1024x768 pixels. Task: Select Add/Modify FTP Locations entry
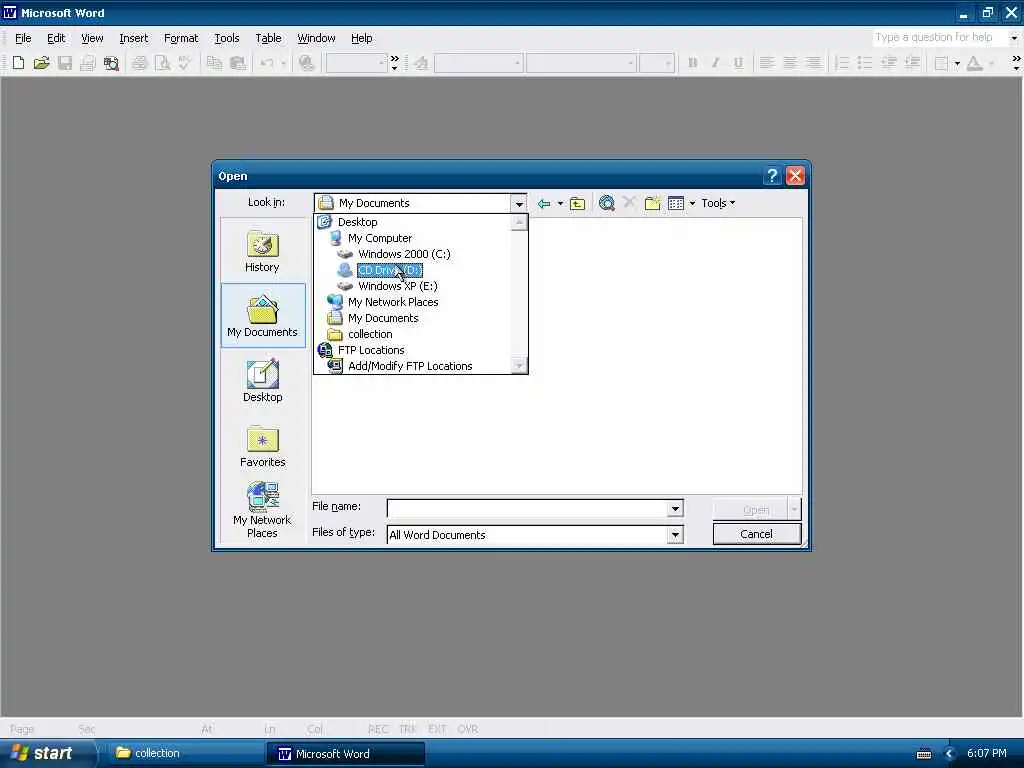click(410, 366)
